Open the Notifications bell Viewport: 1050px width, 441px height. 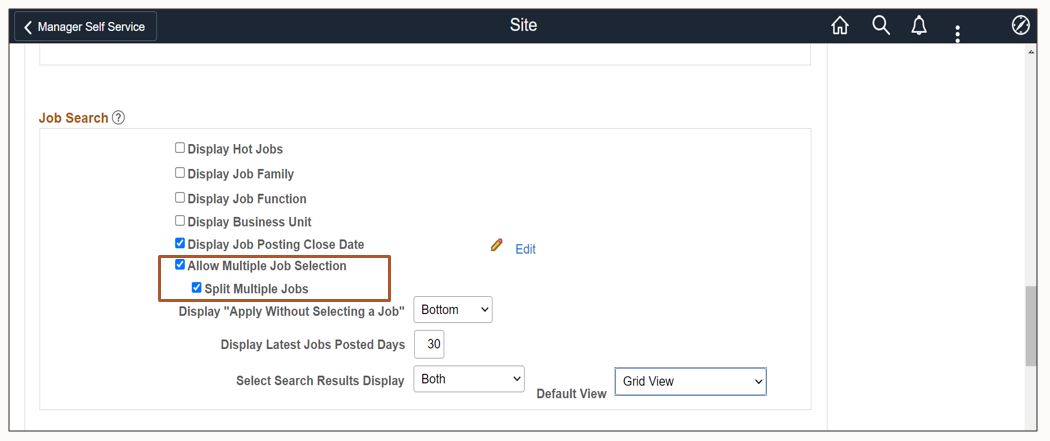pos(919,26)
